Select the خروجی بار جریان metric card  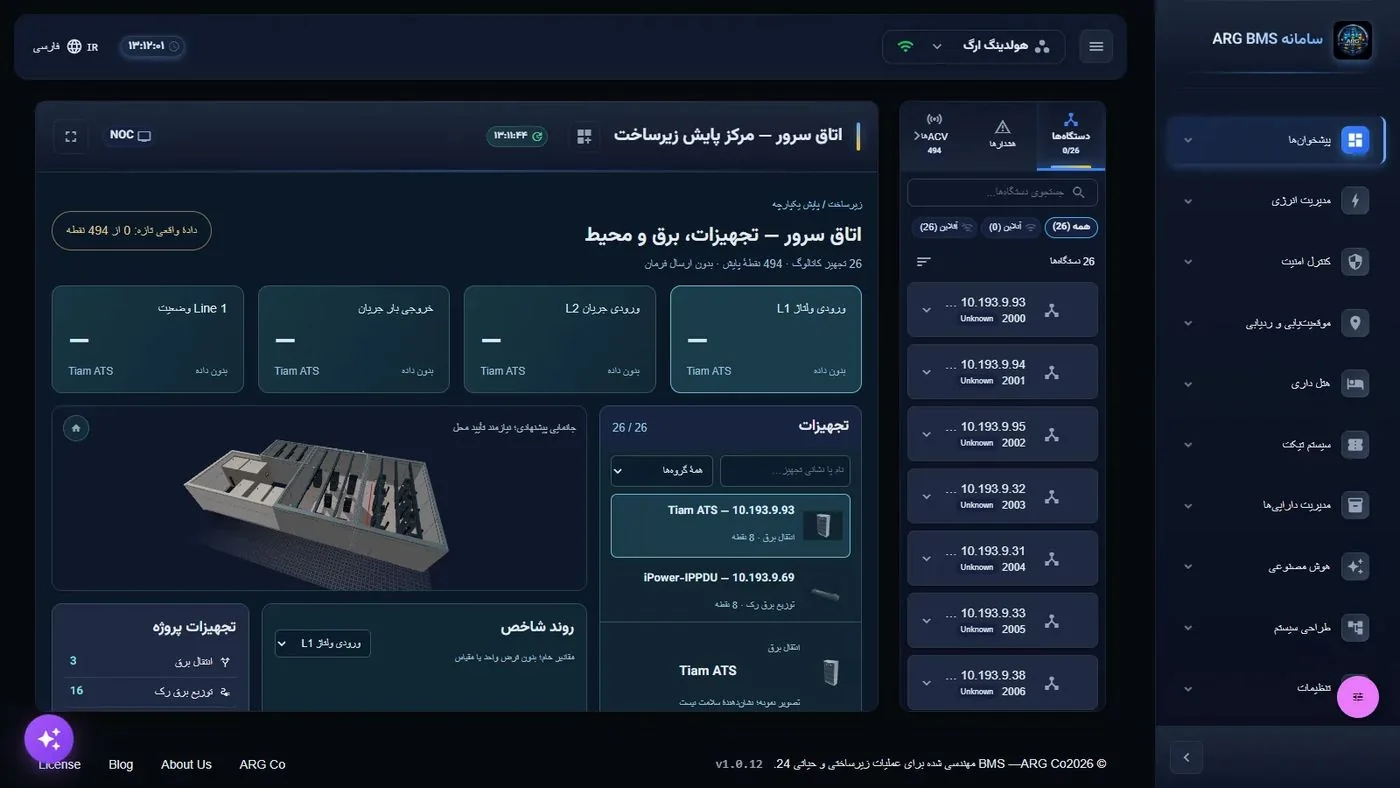(354, 339)
